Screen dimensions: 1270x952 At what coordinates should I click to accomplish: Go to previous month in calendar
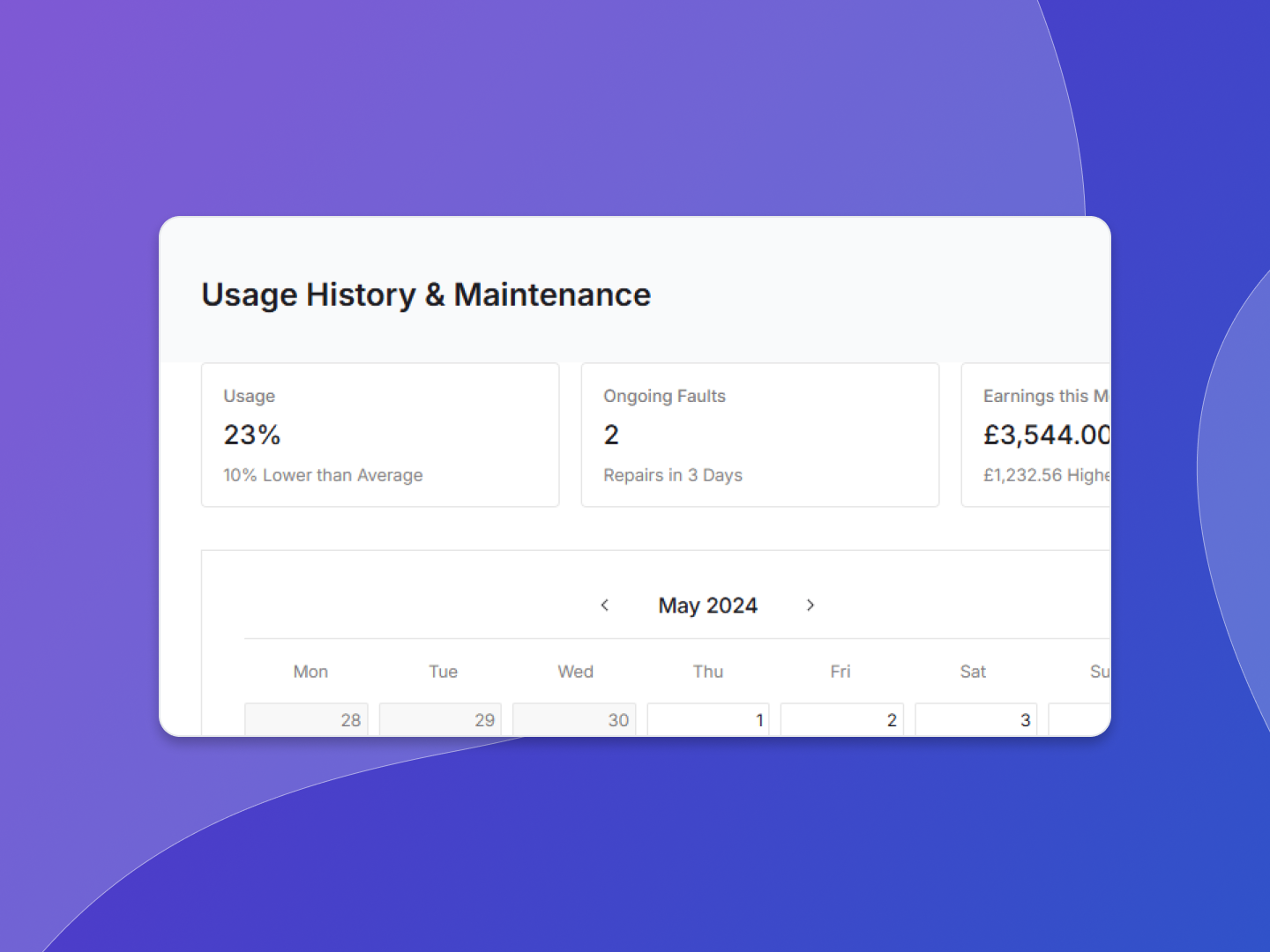(x=605, y=605)
